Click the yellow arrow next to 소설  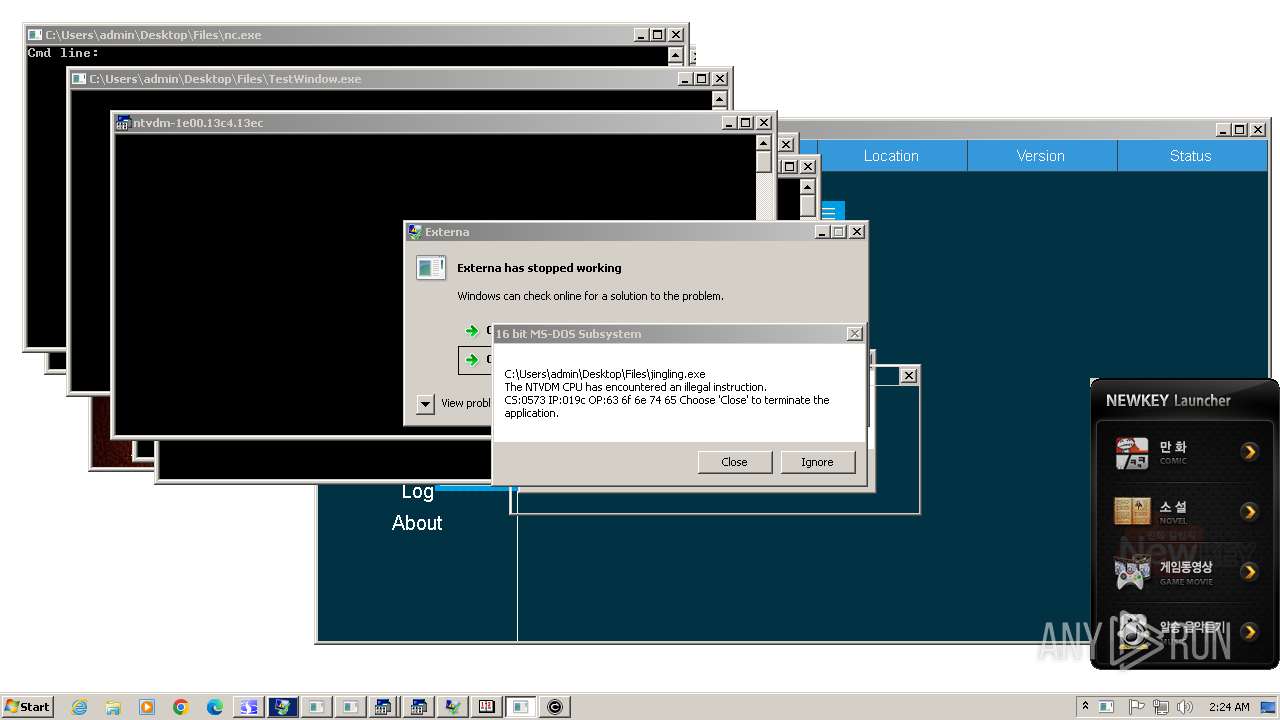[1249, 512]
